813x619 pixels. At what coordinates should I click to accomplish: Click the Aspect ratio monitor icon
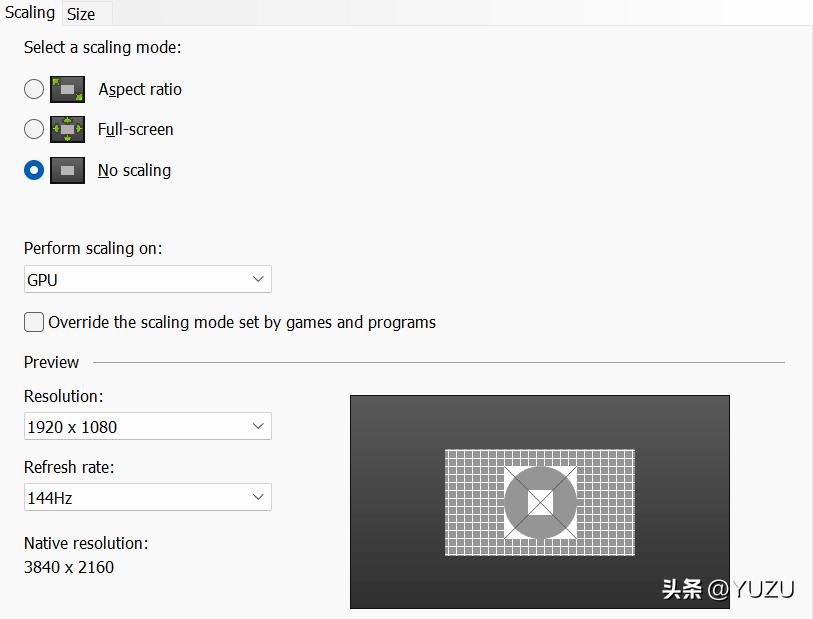point(67,89)
